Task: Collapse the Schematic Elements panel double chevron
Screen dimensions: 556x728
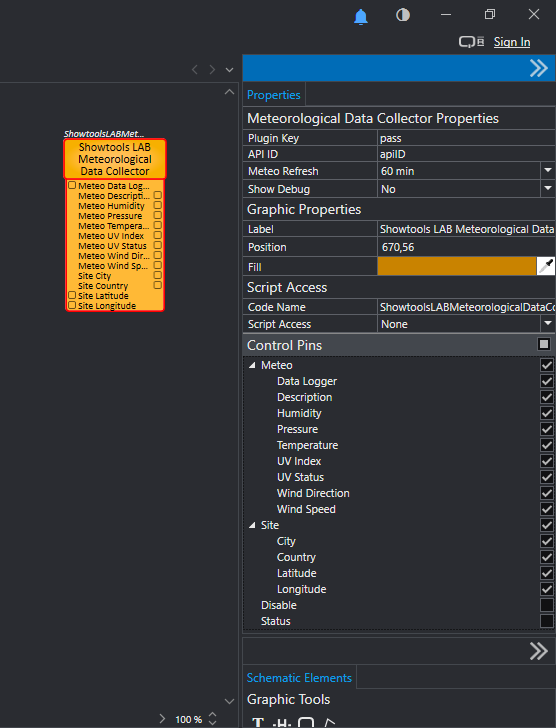Action: point(538,651)
